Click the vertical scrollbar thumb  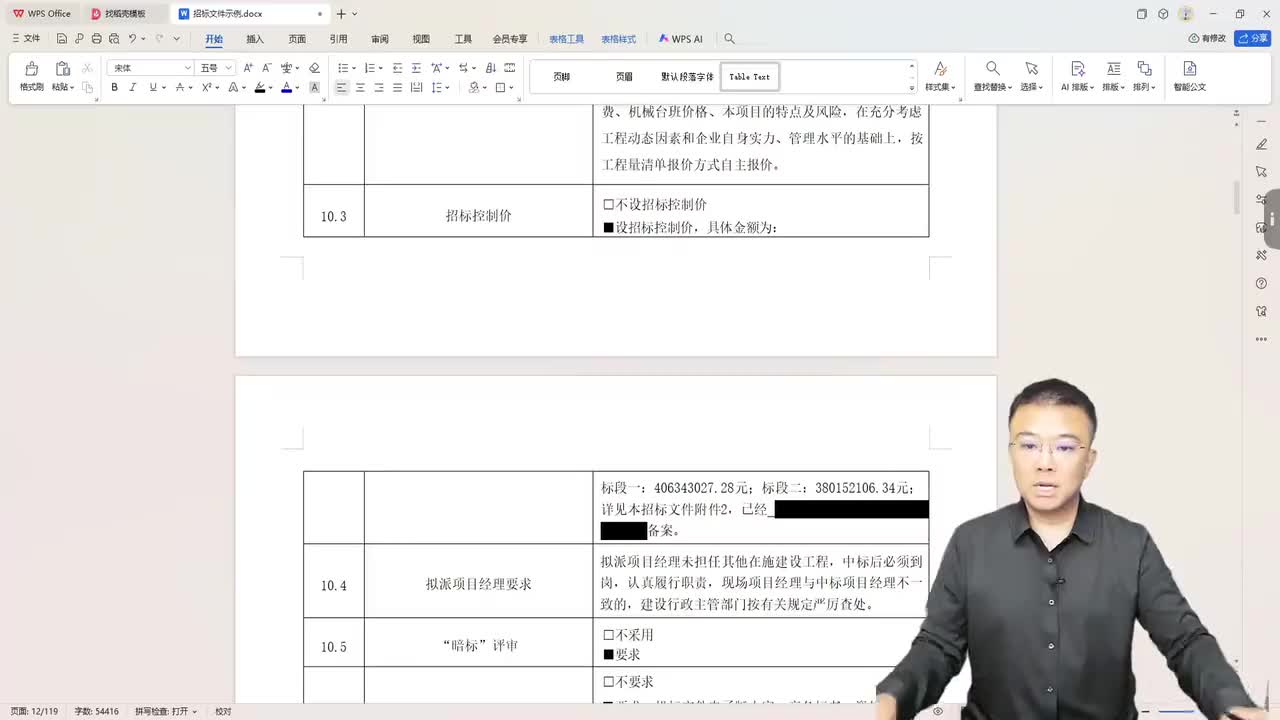click(x=1237, y=197)
